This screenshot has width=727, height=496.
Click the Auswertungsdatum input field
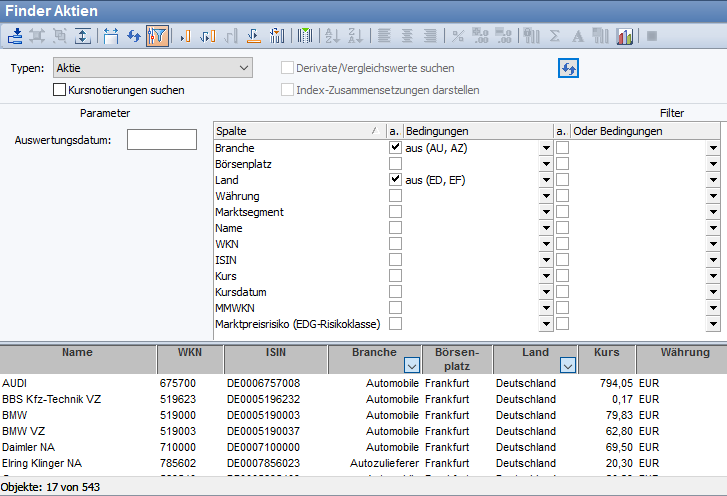162,140
